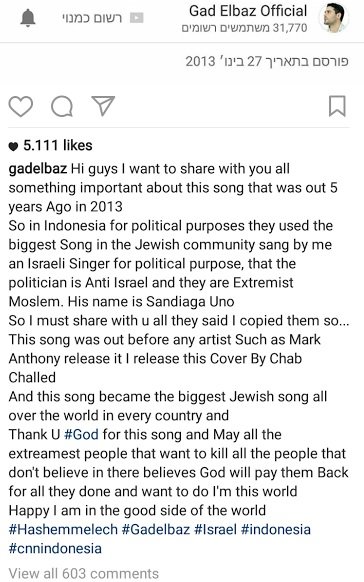
Task: Click the 5.111 likes count
Action: 58,146
